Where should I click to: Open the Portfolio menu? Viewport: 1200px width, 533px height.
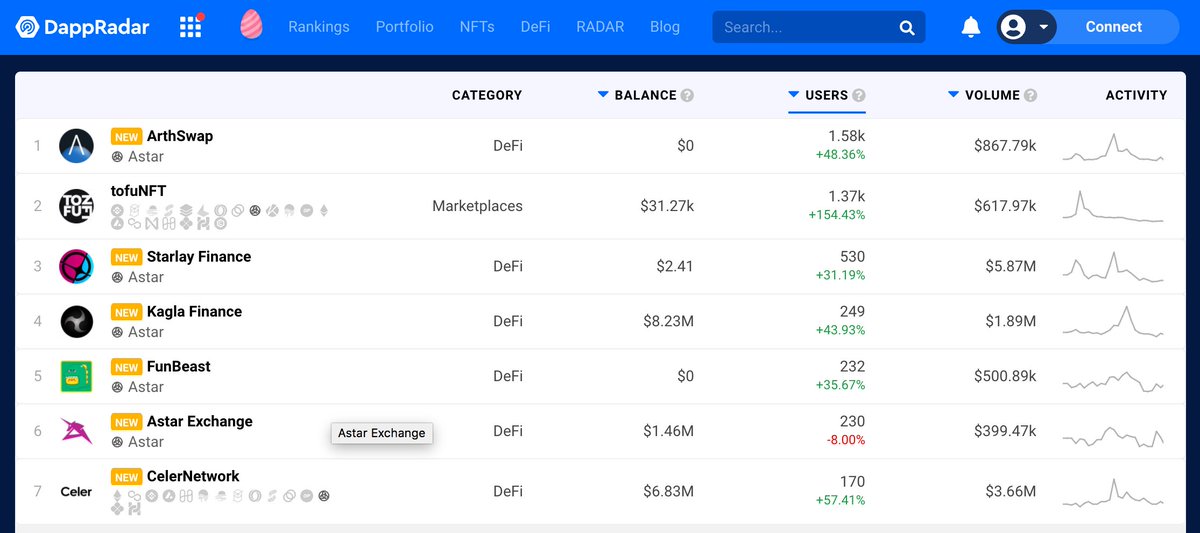405,27
